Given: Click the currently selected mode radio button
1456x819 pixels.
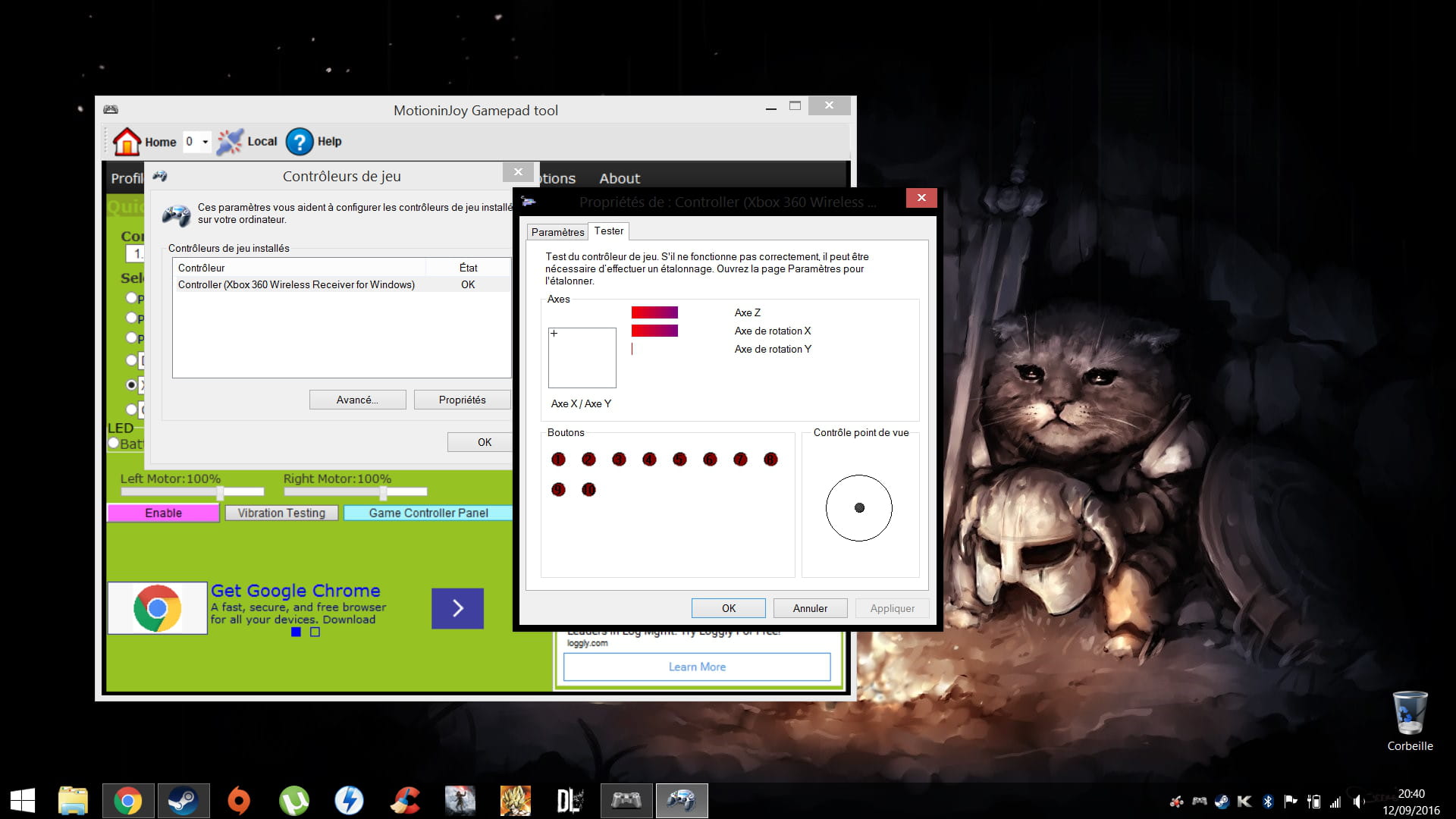Looking at the screenshot, I should tap(131, 384).
